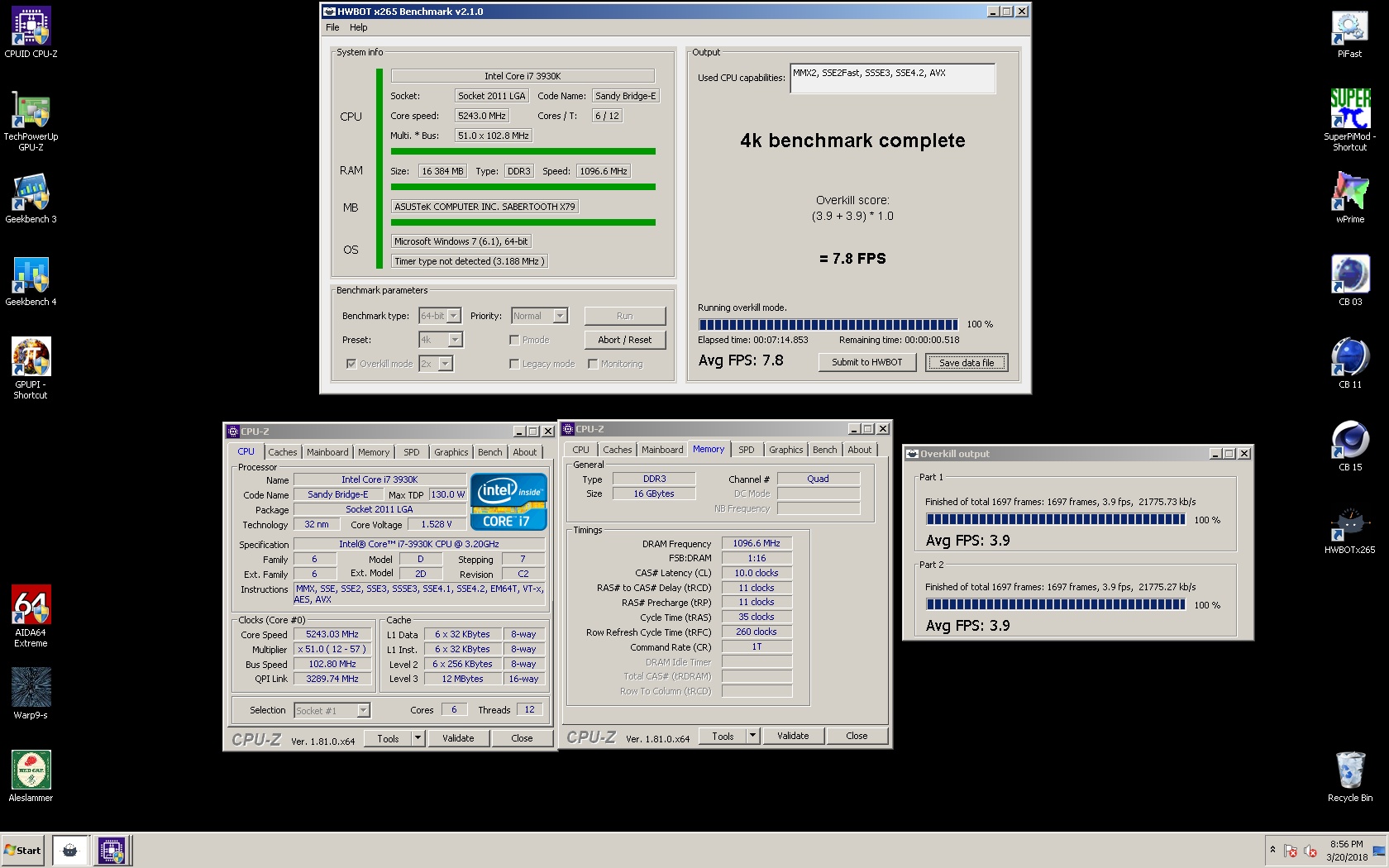Screen dimensions: 1389x868
Task: Open GPUPI shortcut on desktop
Action: (31, 368)
